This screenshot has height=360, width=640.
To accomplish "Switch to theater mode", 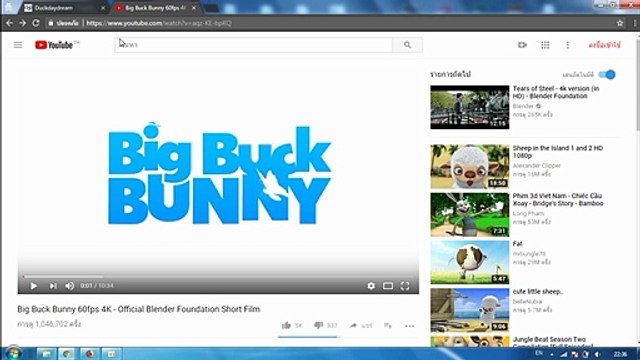I will pyautogui.click(x=388, y=286).
